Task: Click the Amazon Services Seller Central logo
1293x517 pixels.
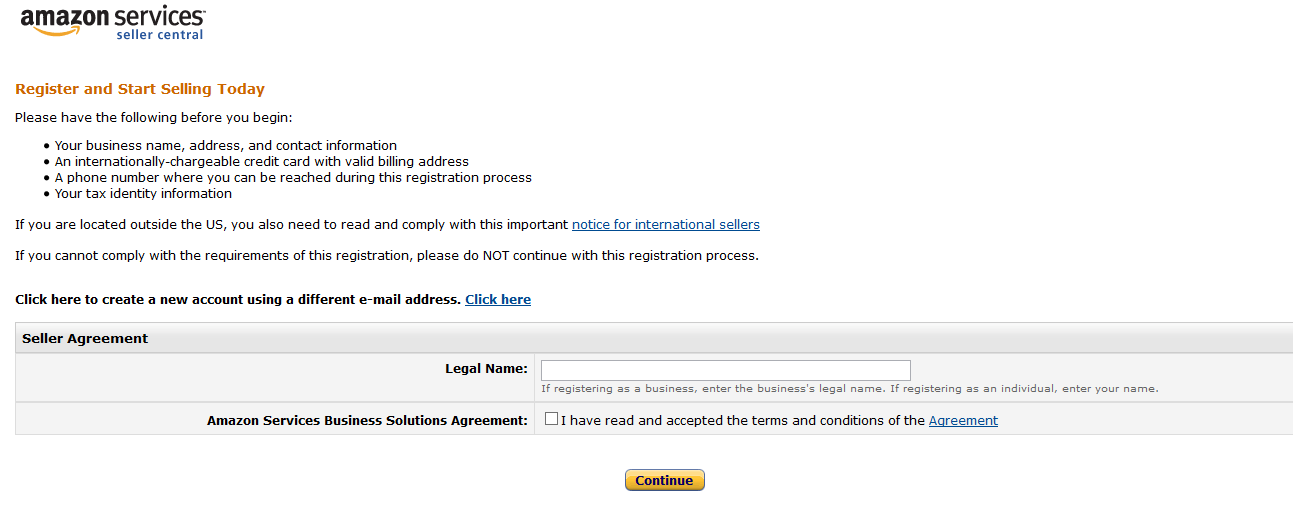Action: coord(112,22)
